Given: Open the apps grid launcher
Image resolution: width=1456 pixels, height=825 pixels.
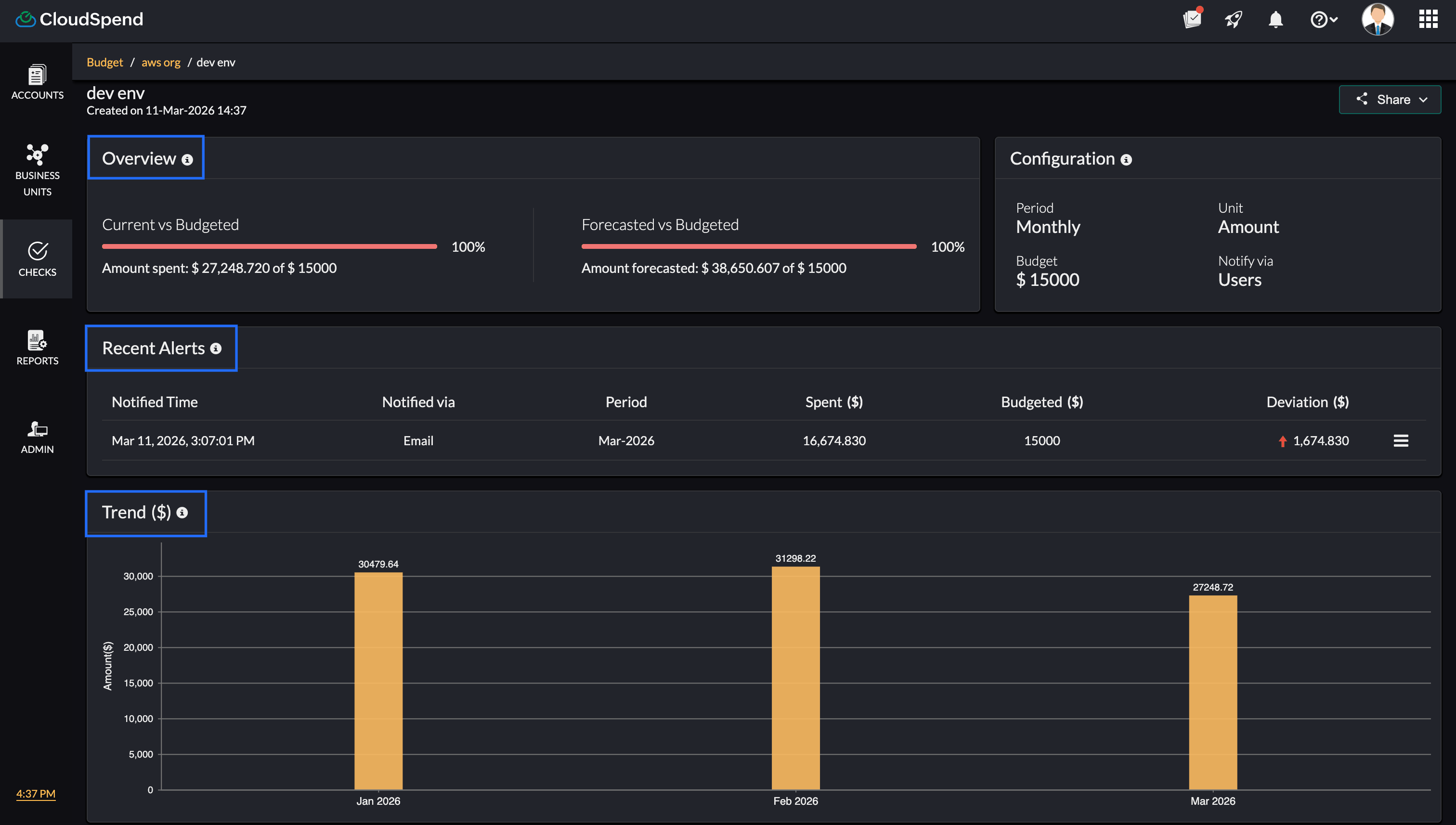Looking at the screenshot, I should point(1428,19).
